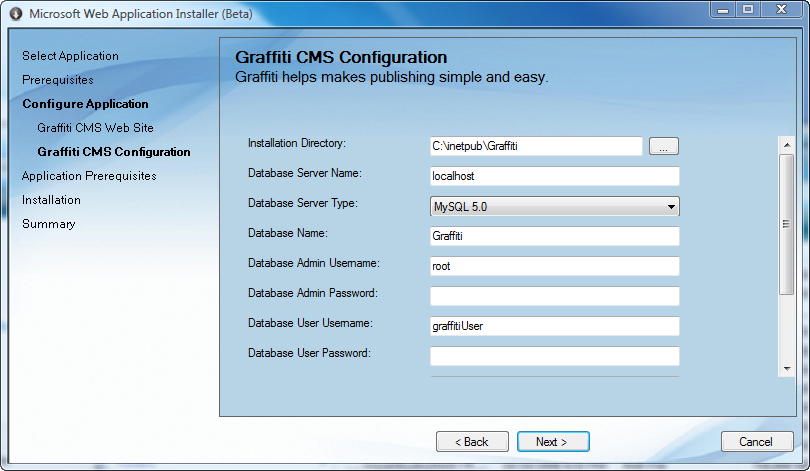Click the Database Admin Username field

pyautogui.click(x=554, y=267)
